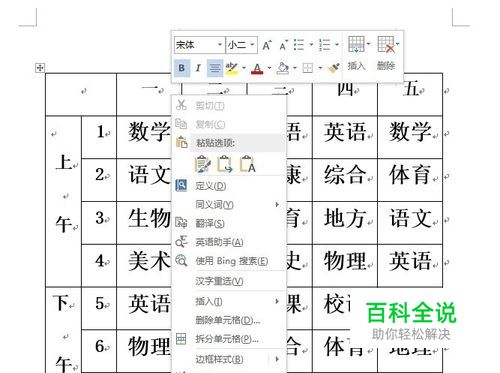Paste as Keep Text Only icon
The image size is (500, 373).
click(247, 164)
